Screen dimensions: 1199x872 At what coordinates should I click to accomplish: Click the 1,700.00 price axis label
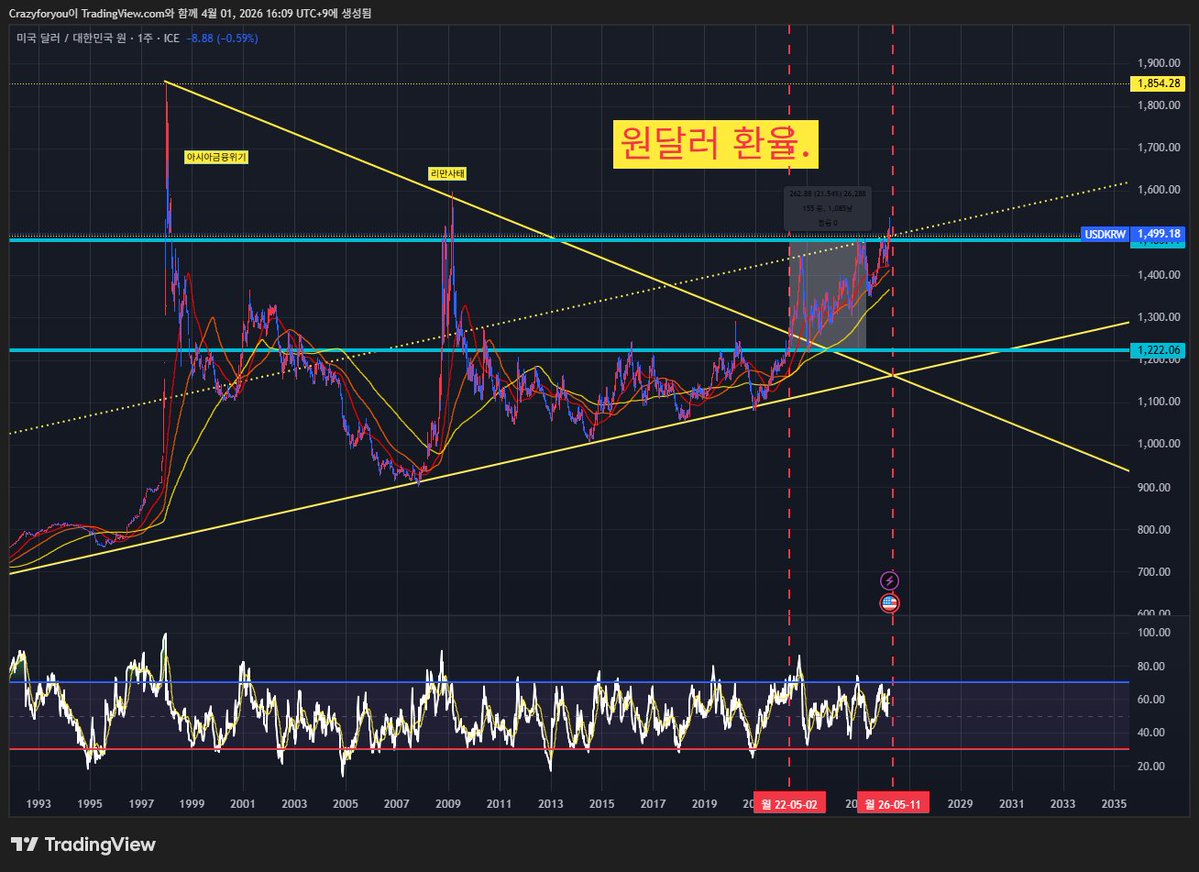tap(1158, 147)
